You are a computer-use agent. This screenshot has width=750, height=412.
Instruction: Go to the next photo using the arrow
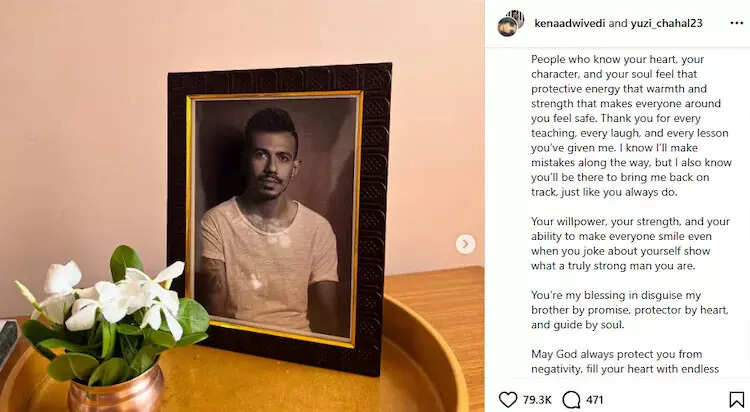465,244
